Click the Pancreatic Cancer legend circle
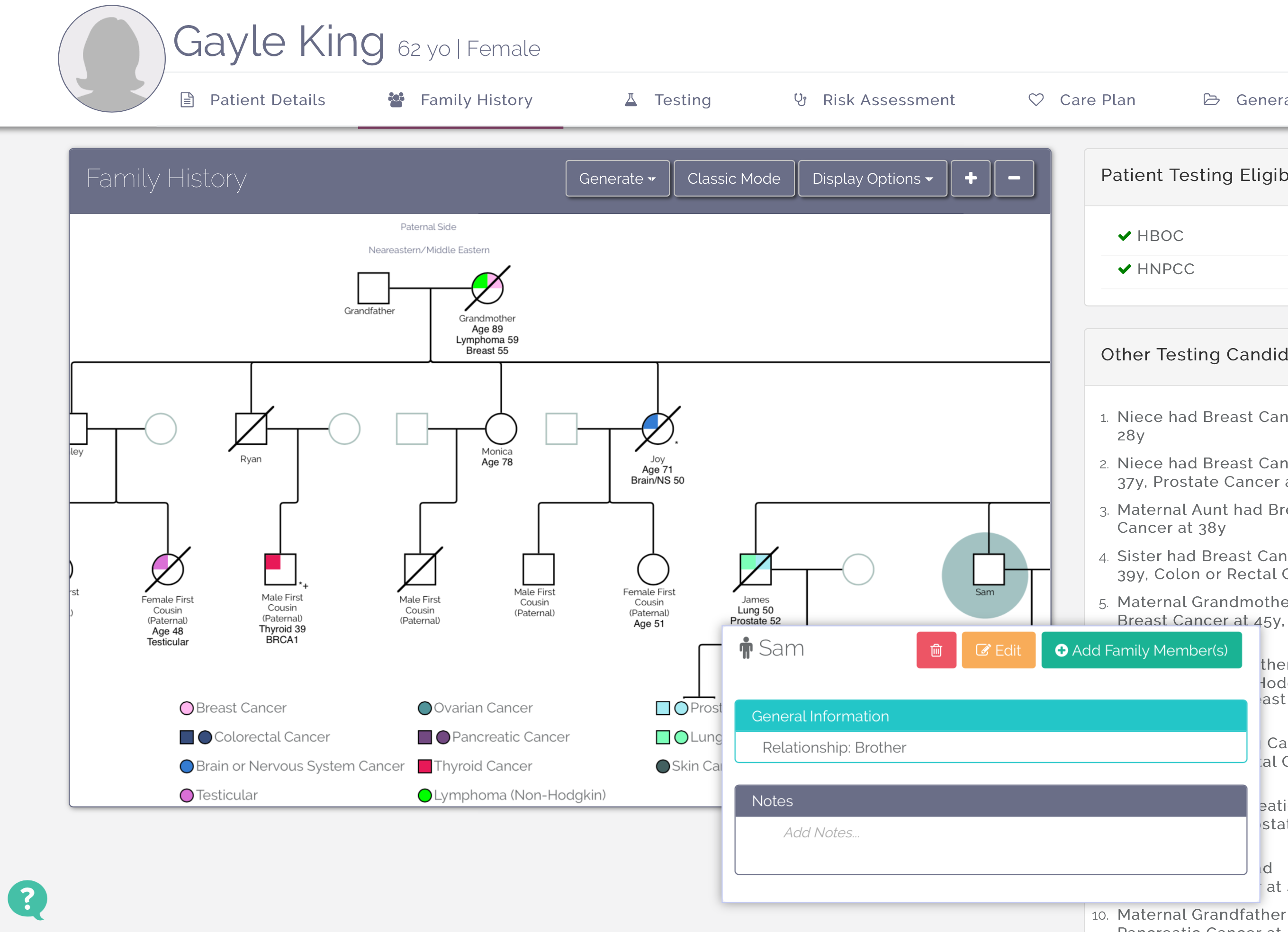 point(443,737)
